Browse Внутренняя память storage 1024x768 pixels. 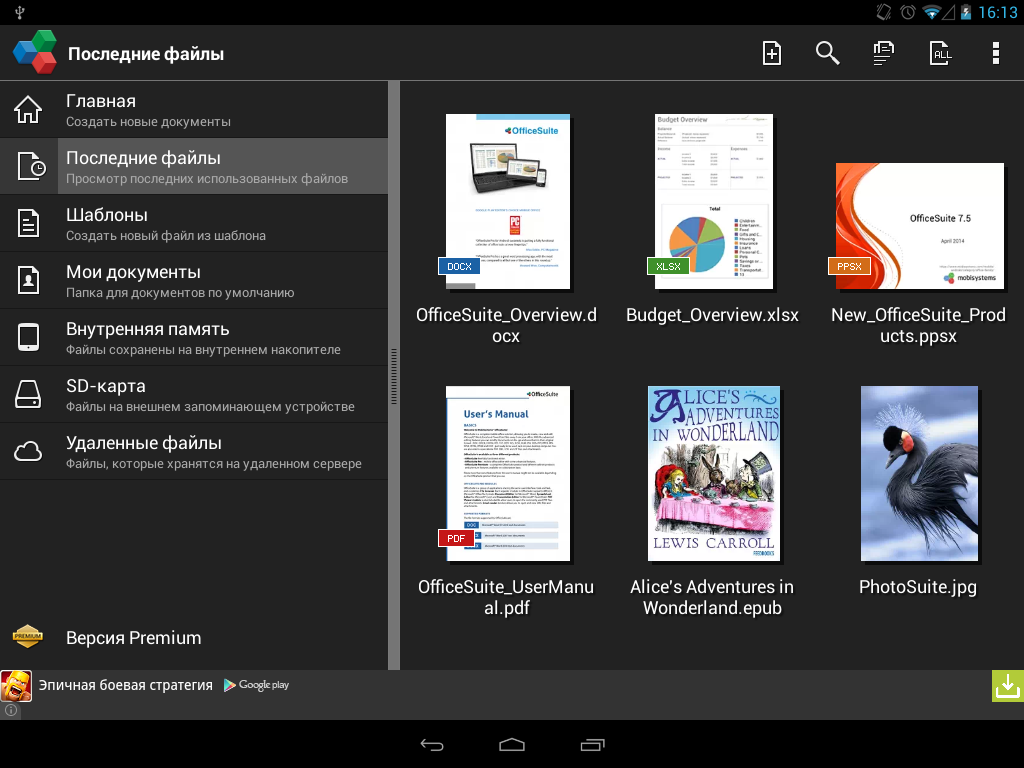(194, 338)
